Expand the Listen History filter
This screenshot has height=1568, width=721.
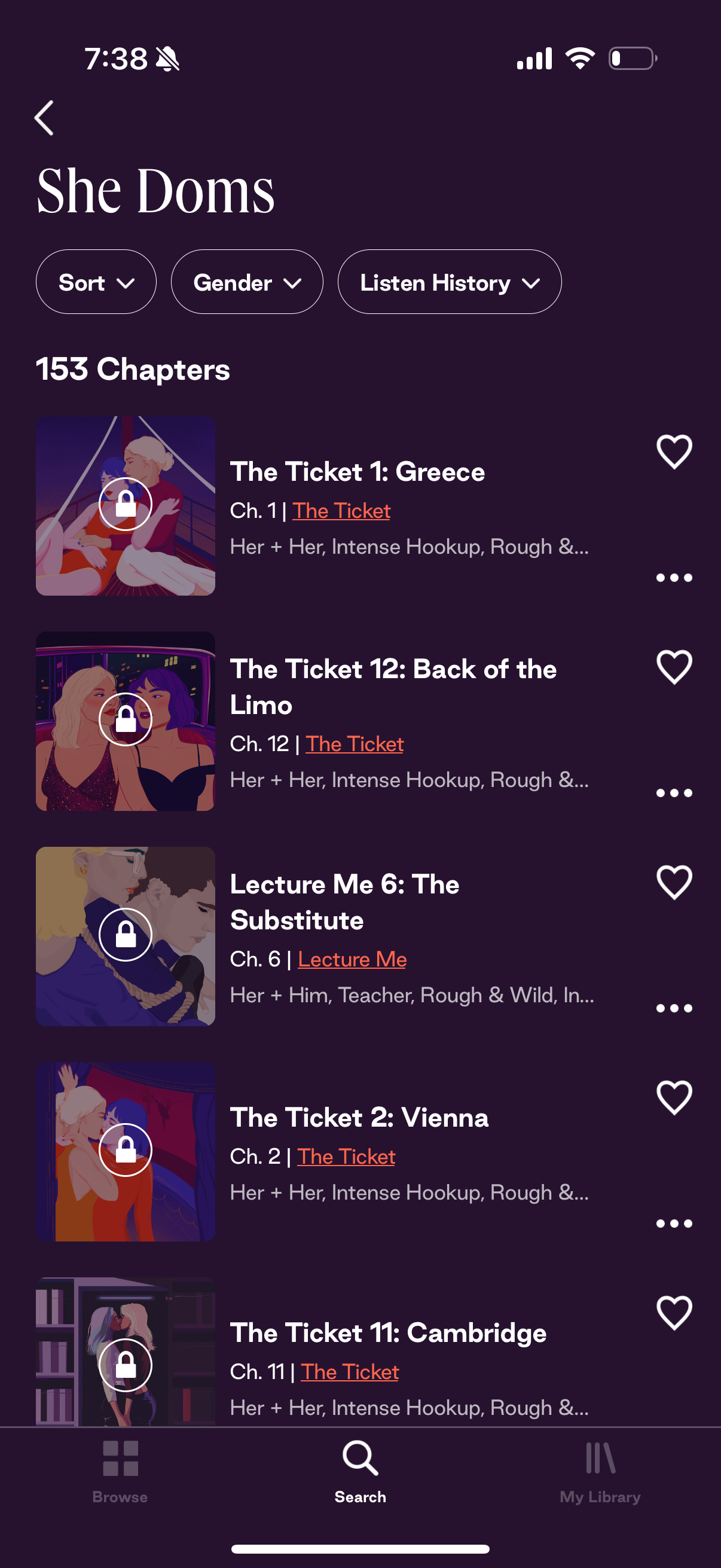pos(449,282)
